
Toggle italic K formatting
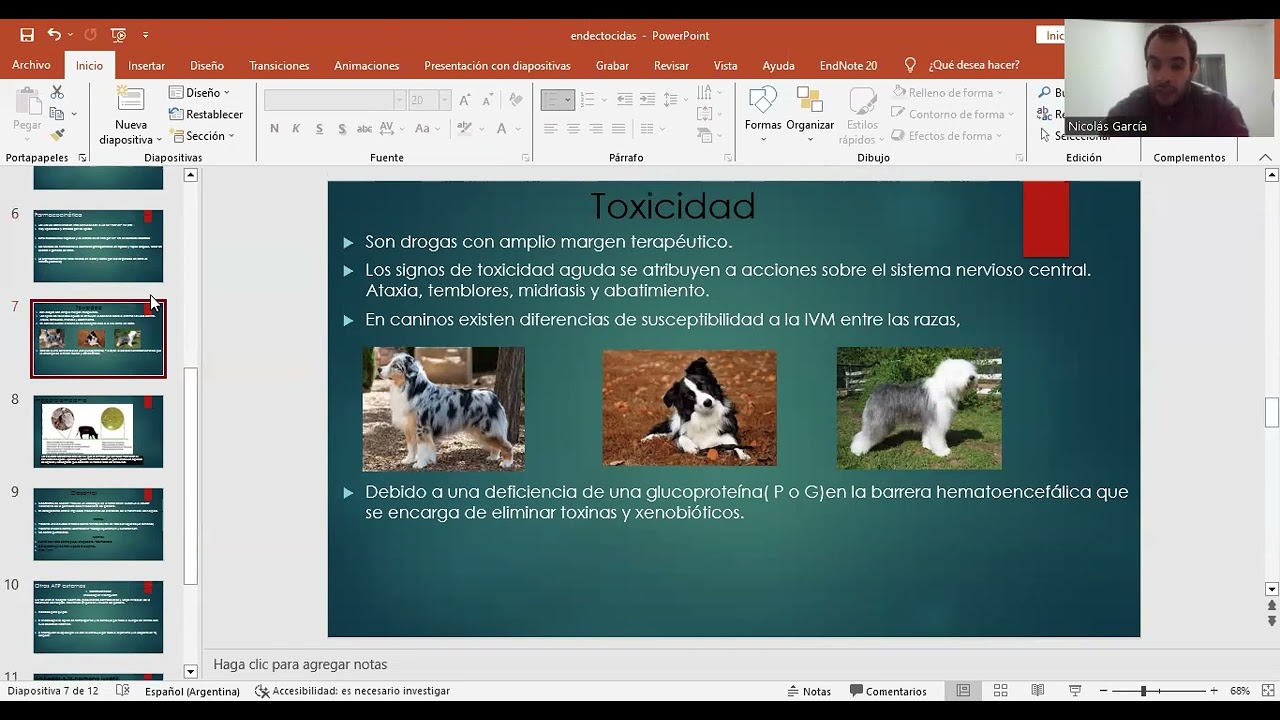[296, 129]
